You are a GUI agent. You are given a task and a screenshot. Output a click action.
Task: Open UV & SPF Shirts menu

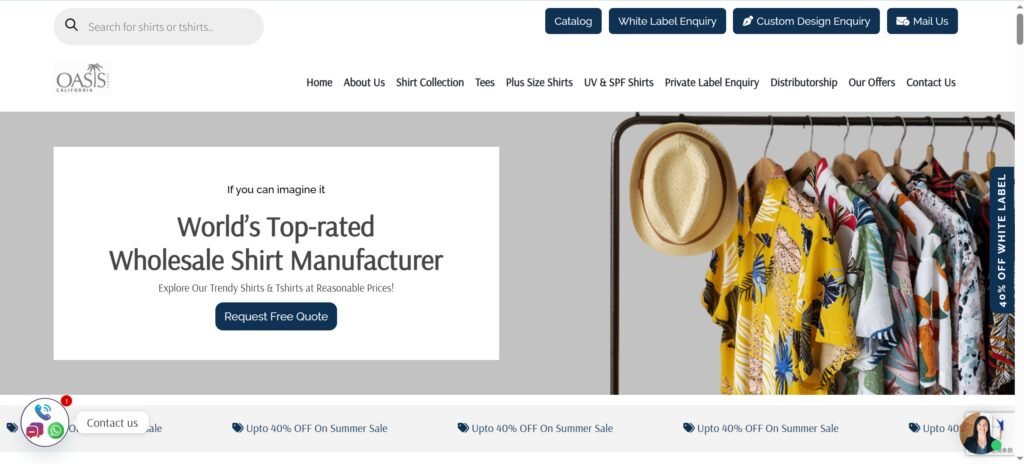click(618, 82)
